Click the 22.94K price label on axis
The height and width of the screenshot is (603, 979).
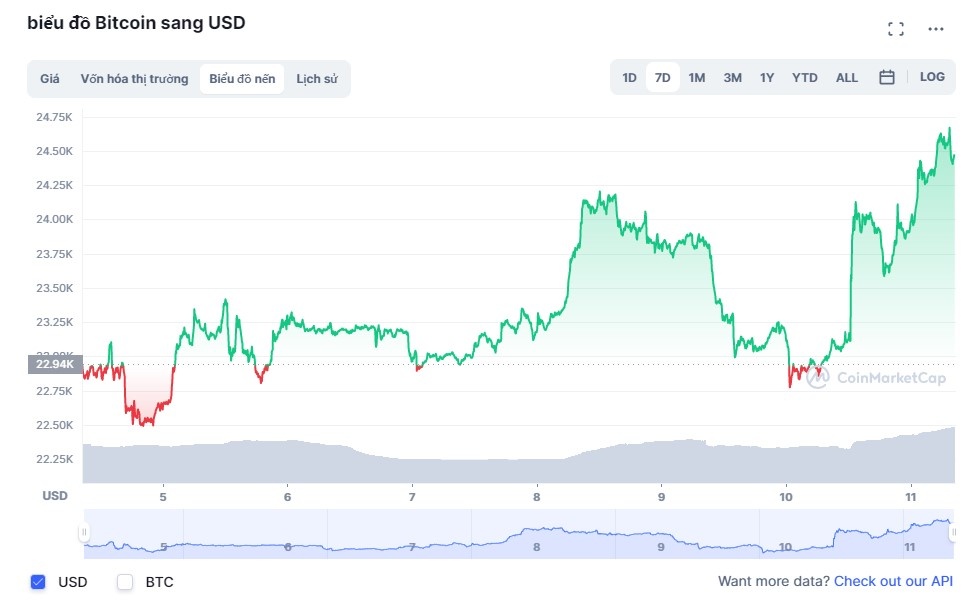pyautogui.click(x=55, y=364)
